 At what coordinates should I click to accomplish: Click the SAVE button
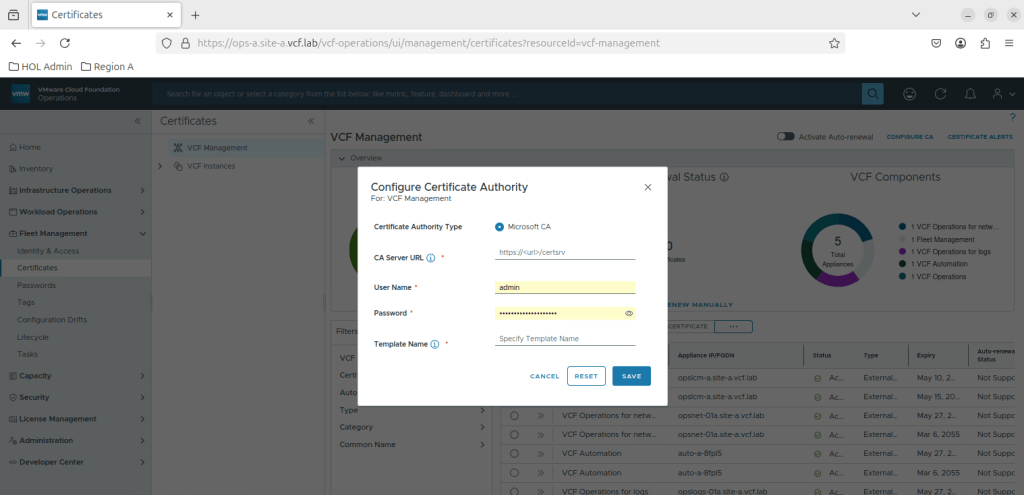click(x=632, y=376)
